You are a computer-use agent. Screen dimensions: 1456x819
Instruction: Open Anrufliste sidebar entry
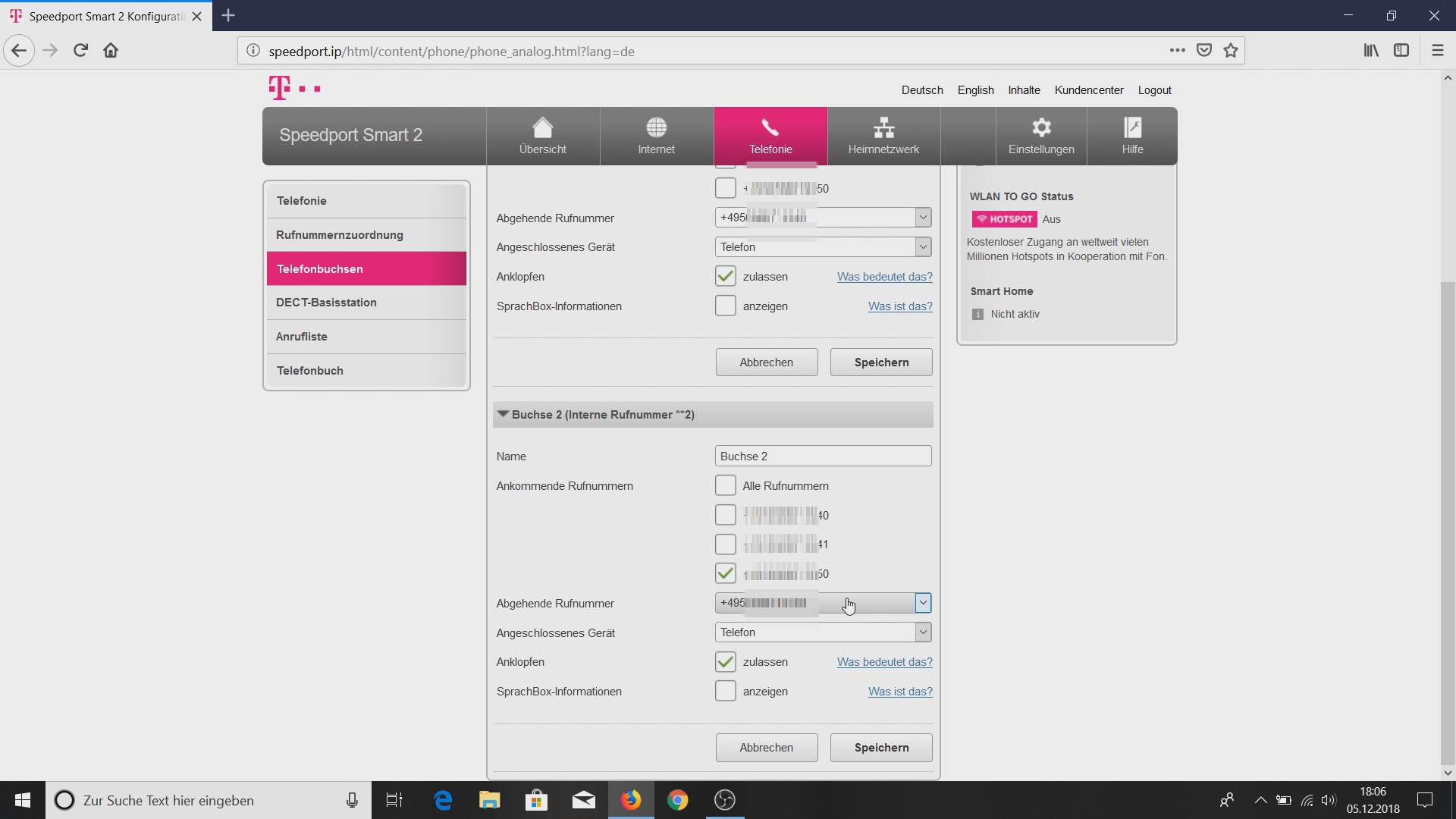[x=366, y=337]
